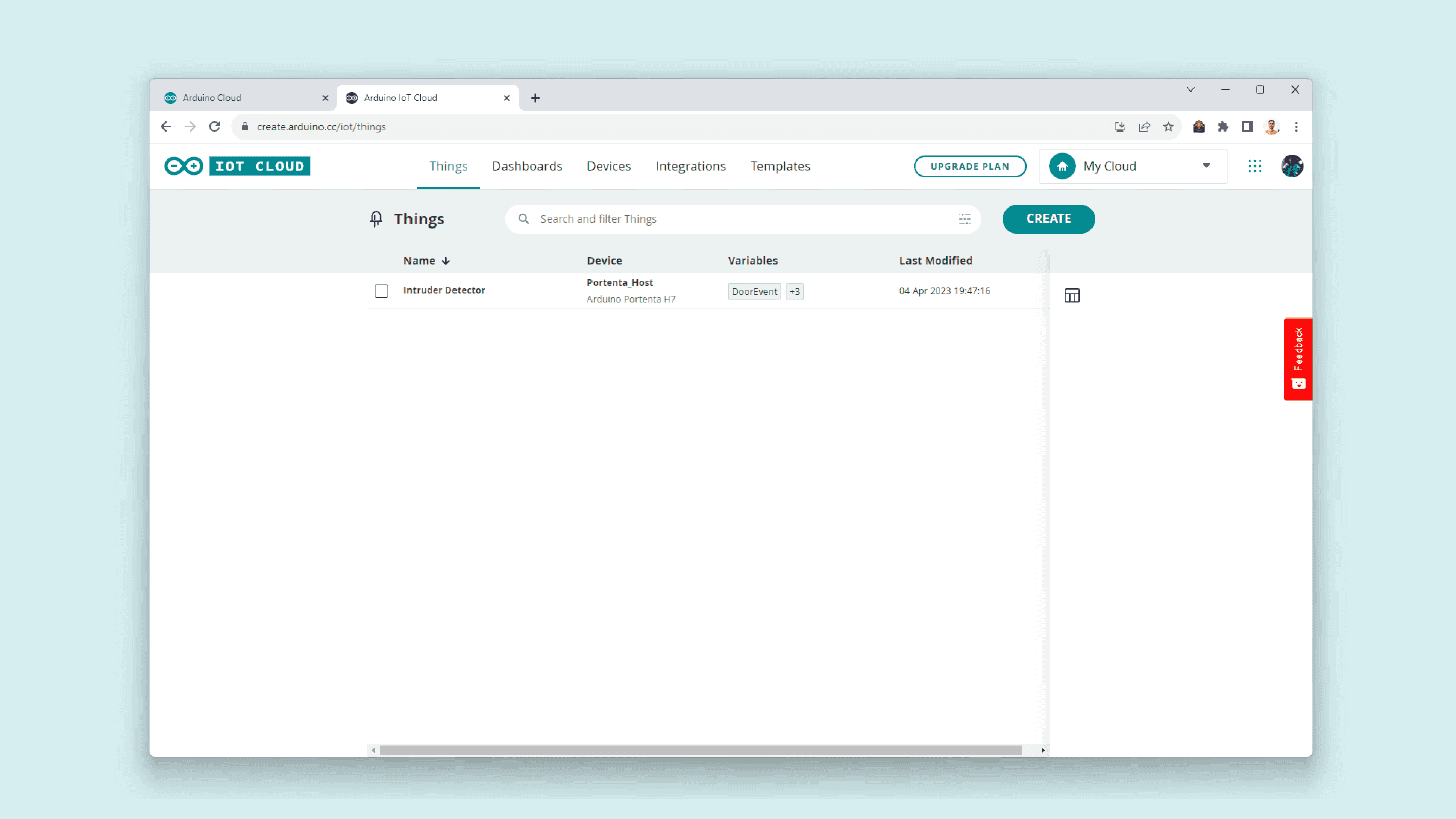Expand the +3 variables badge
The width and height of the screenshot is (1456, 819).
tap(794, 291)
